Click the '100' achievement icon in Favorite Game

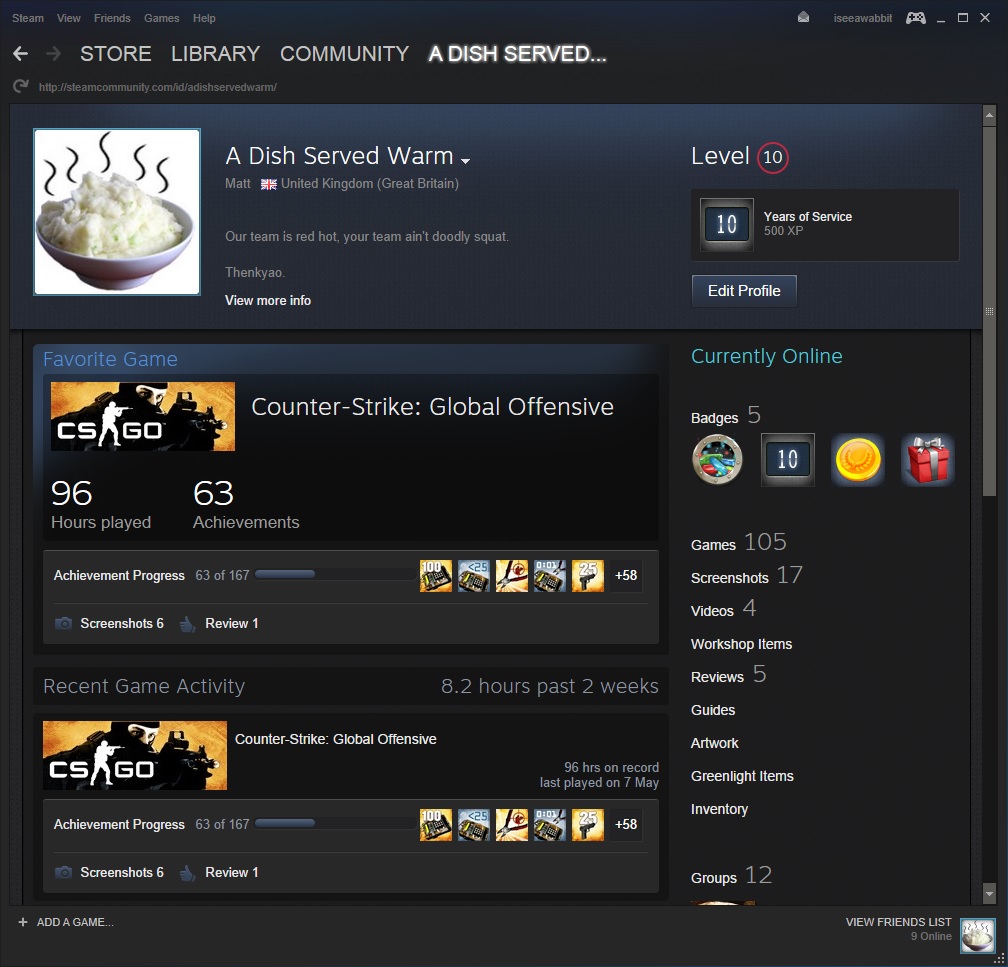[436, 575]
